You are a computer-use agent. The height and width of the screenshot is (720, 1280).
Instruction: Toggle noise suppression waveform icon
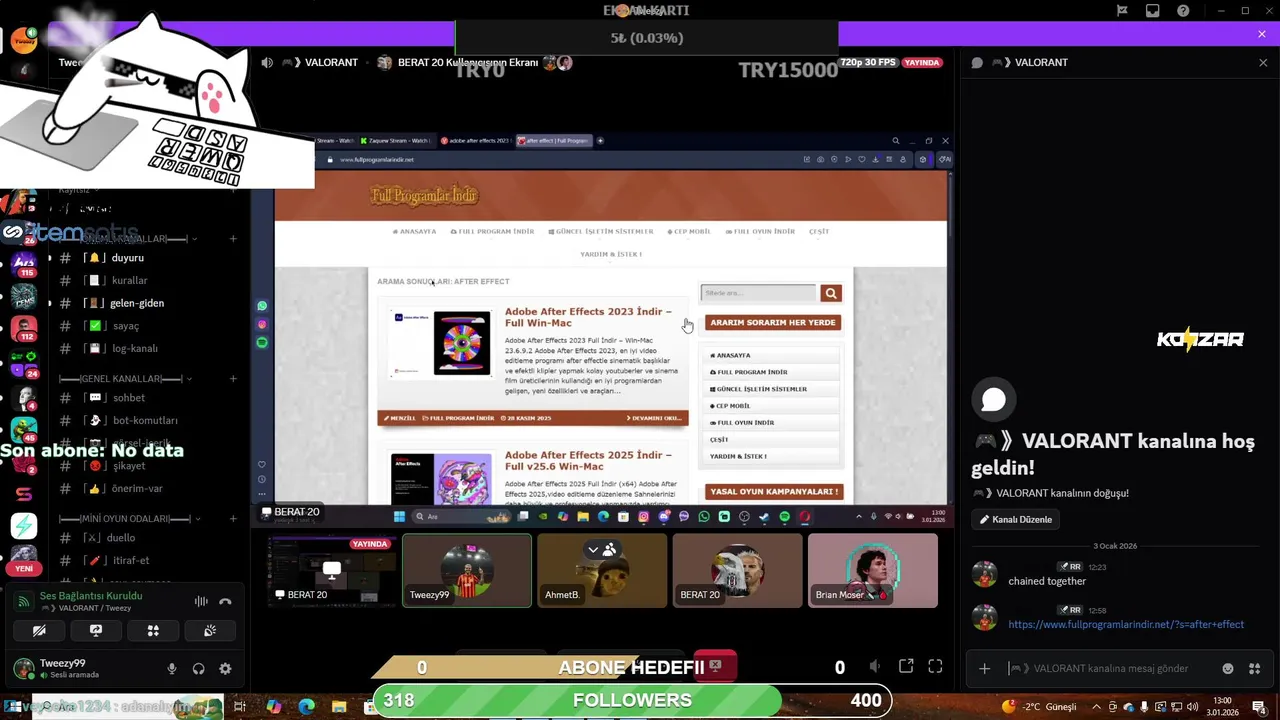click(x=201, y=602)
